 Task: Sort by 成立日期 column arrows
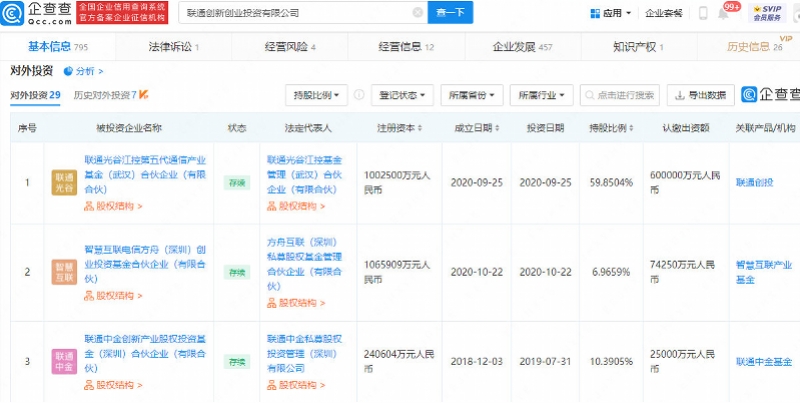click(x=497, y=129)
